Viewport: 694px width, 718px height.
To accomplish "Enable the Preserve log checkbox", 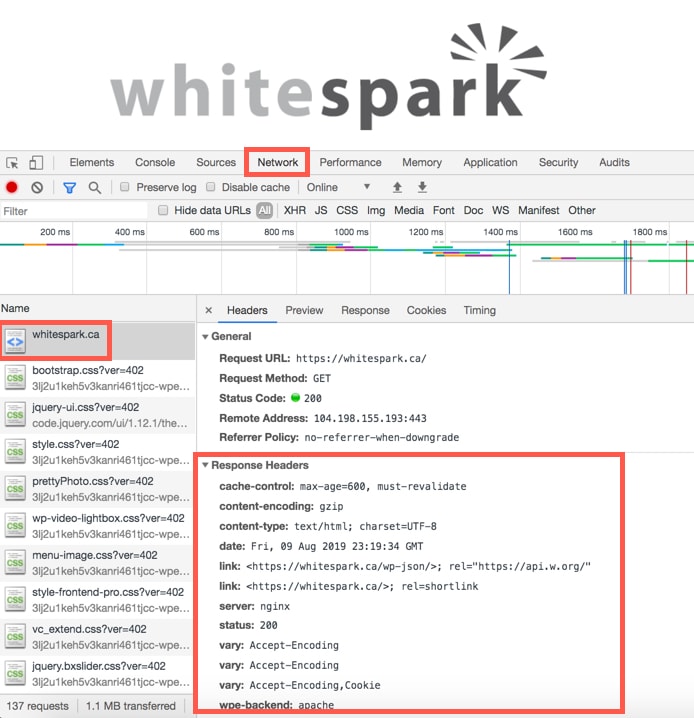I will (x=125, y=187).
